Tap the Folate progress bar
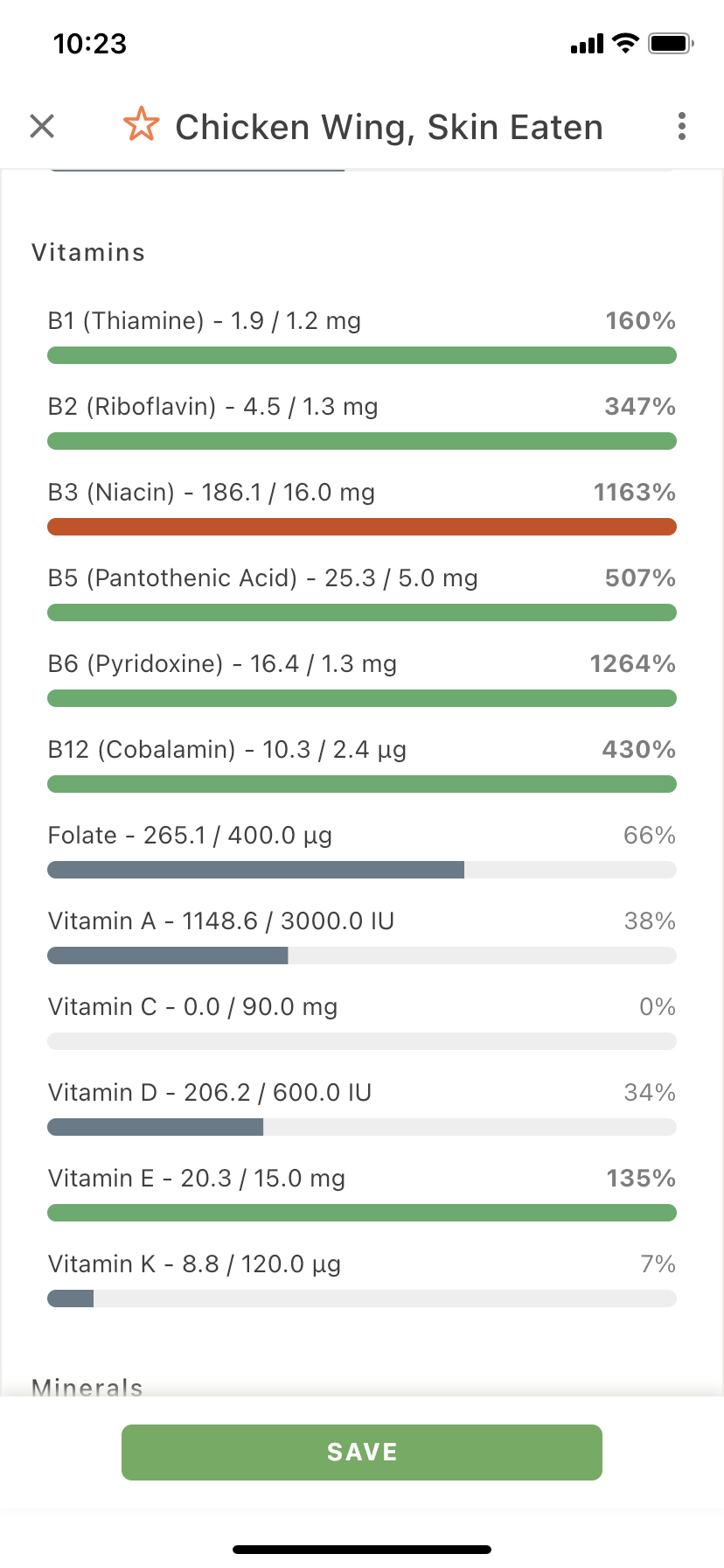The image size is (724, 1568). 362,870
